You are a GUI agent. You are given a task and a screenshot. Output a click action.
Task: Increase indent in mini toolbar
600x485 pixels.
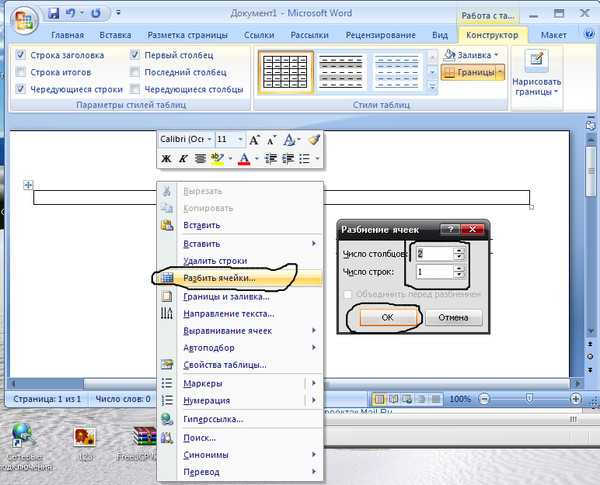[288, 158]
